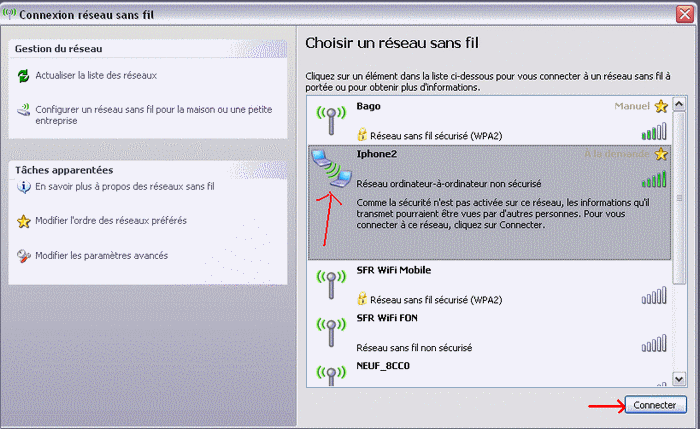
Task: Click the green refresh arrows icon
Action: (x=23, y=76)
